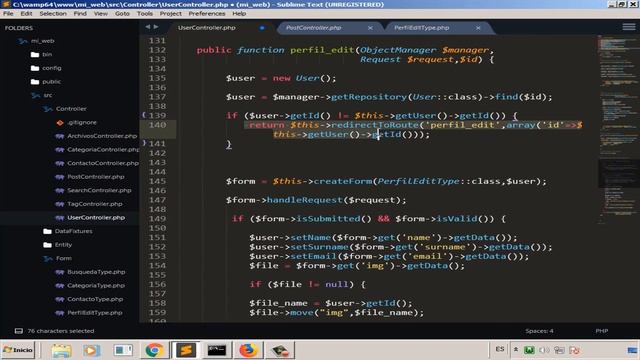Open the View menu

click(101, 13)
